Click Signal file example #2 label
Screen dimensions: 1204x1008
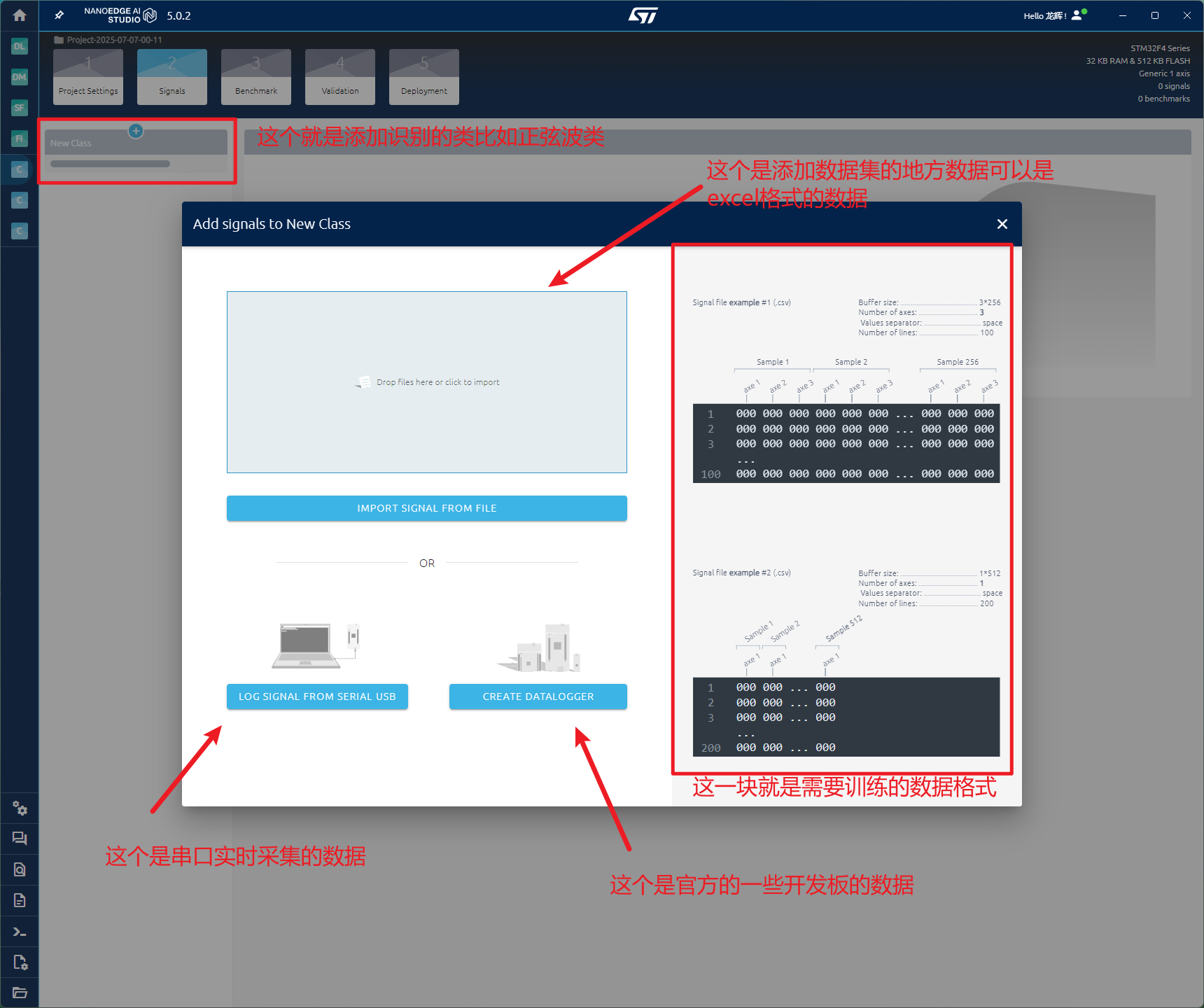[741, 573]
